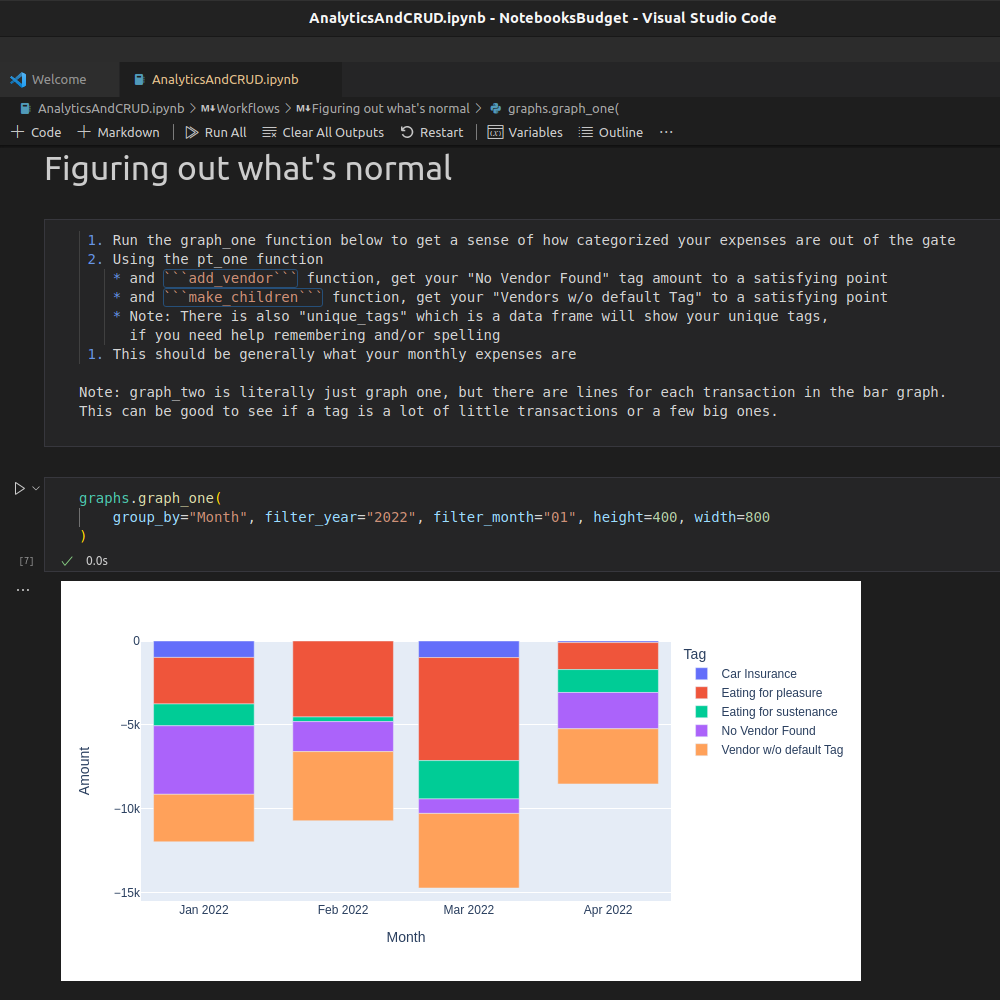1000x1000 pixels.
Task: Click the Month x-axis title
Action: click(406, 938)
